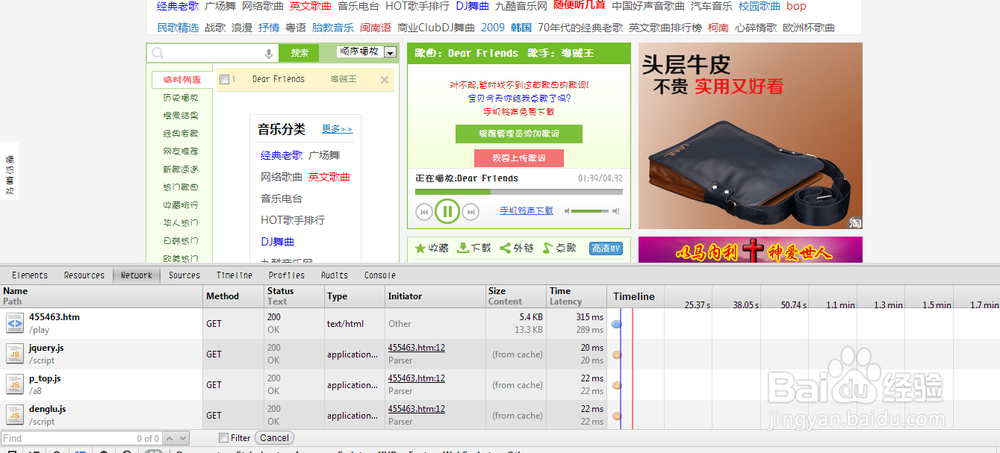
Task: Sort the network table by the Size column
Action: point(516,296)
